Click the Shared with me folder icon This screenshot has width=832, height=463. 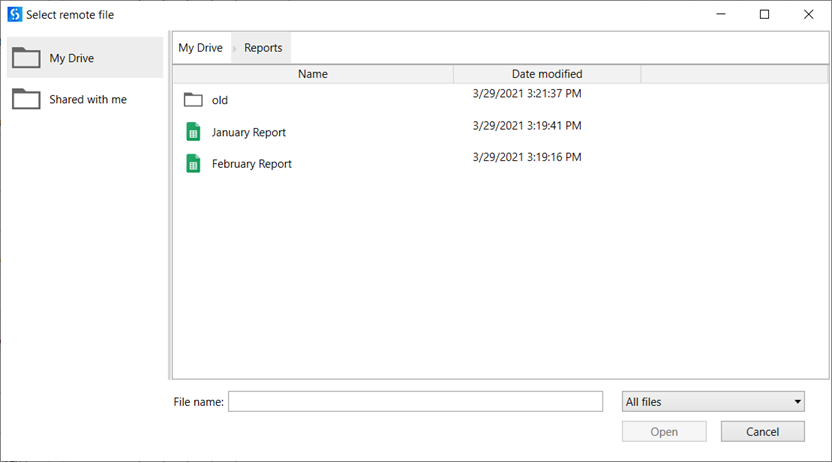(x=26, y=100)
